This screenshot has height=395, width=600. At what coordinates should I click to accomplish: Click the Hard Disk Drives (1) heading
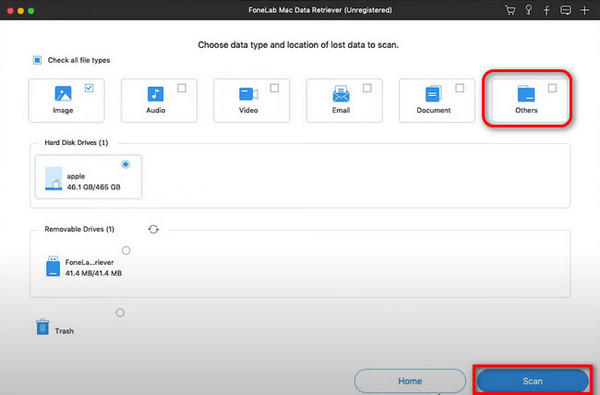tap(76, 143)
